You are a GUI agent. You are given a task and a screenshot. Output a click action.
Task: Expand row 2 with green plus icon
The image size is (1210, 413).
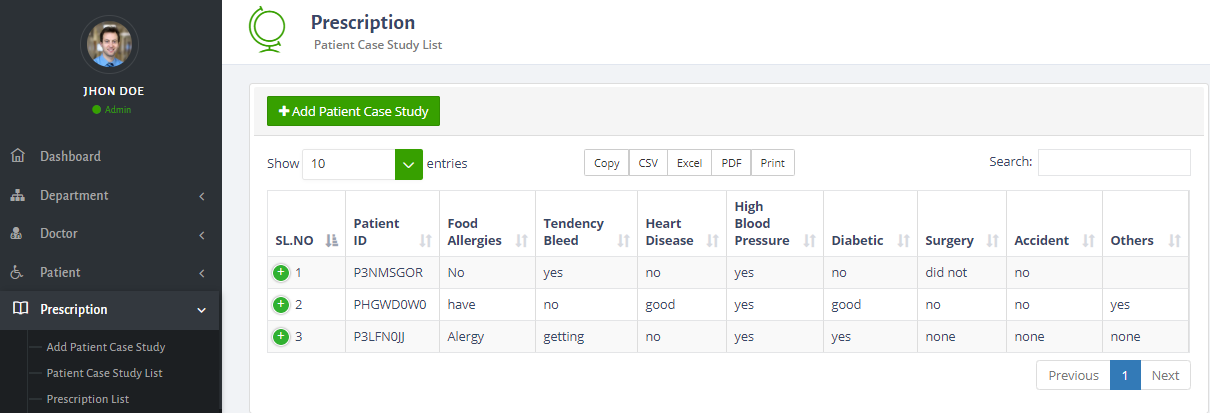tap(281, 304)
